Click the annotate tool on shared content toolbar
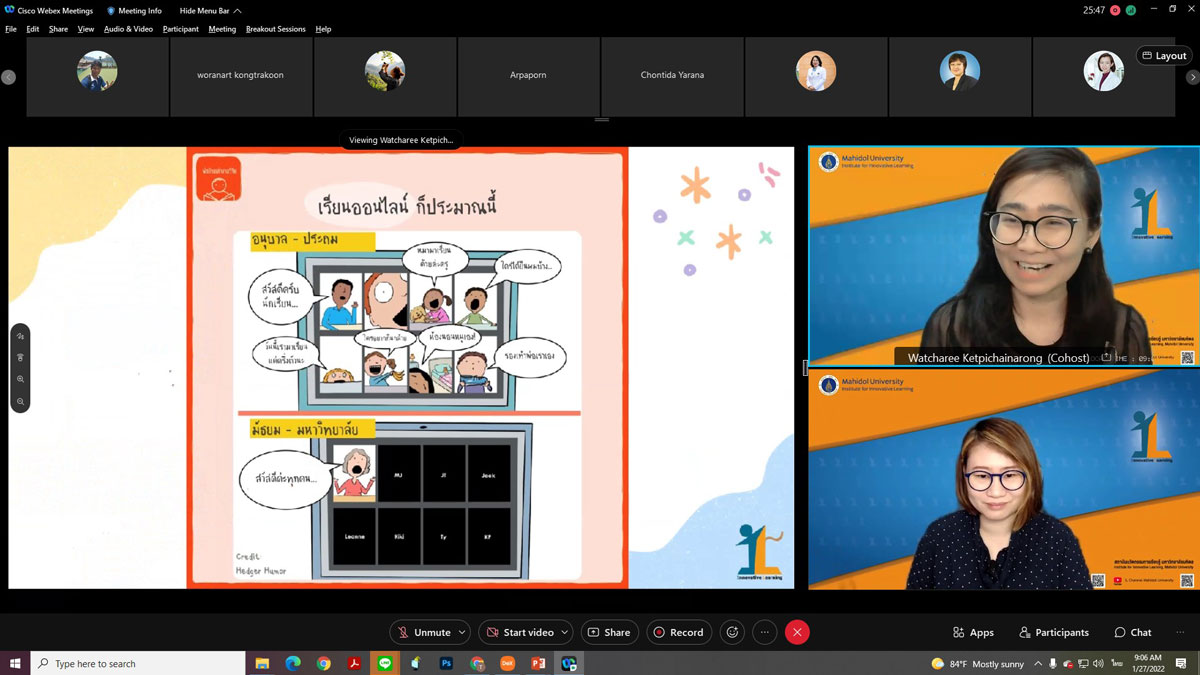This screenshot has width=1200, height=675. (x=20, y=336)
